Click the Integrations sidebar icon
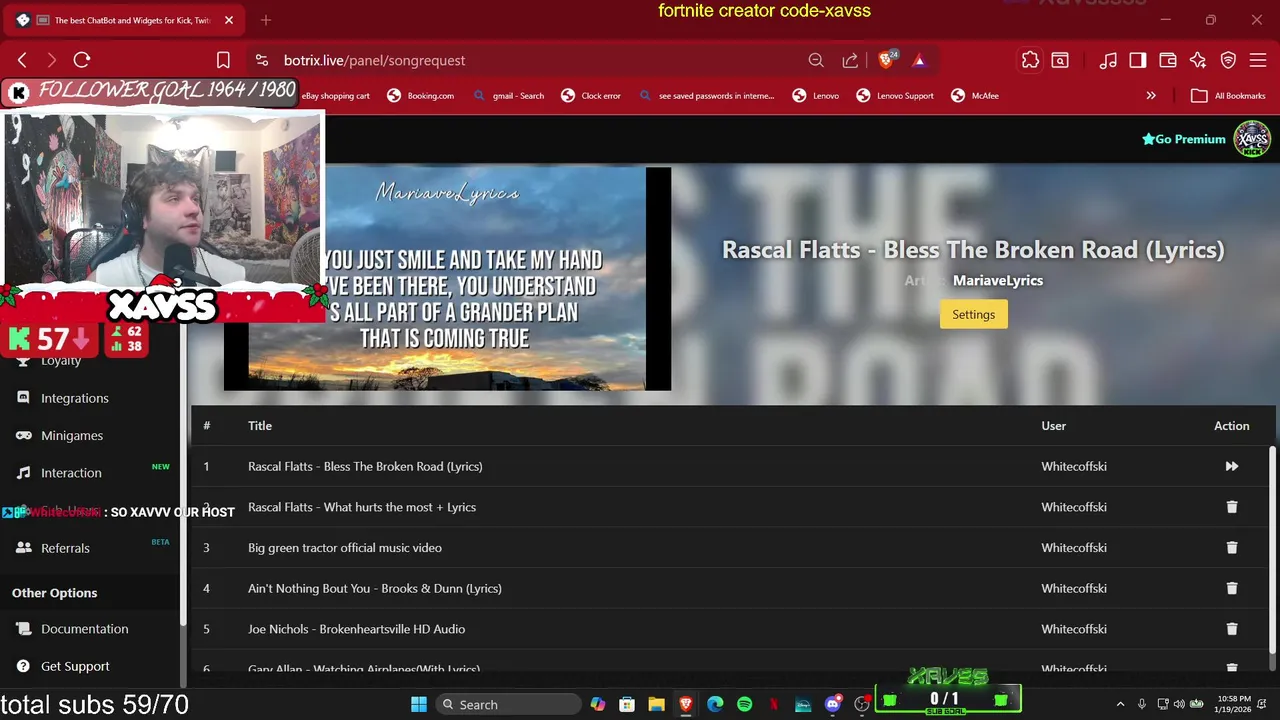 [x=23, y=398]
